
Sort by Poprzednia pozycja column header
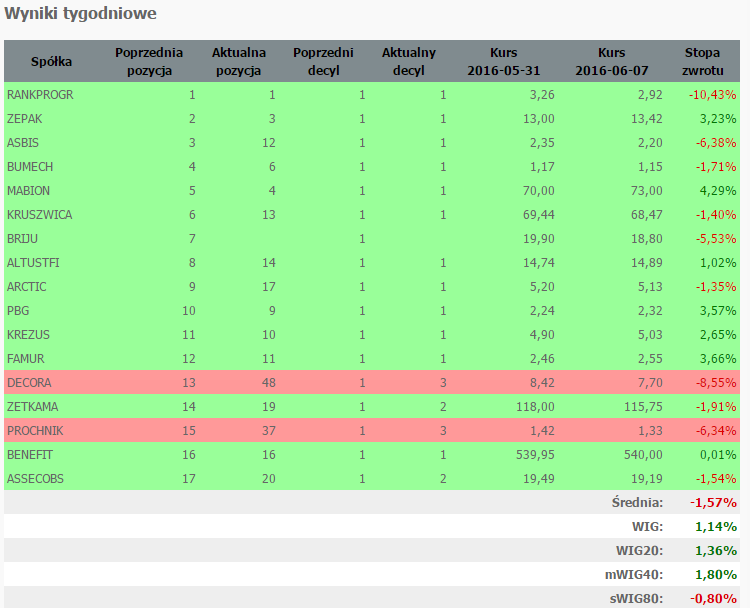(x=148, y=61)
